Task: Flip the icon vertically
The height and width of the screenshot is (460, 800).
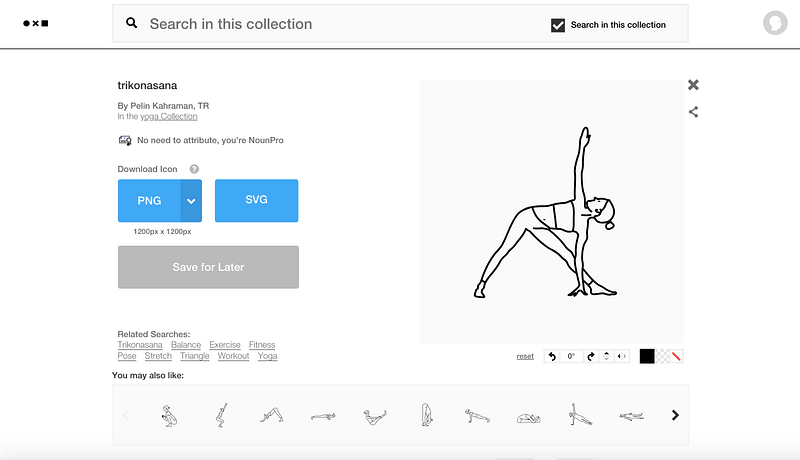Action: [x=607, y=356]
